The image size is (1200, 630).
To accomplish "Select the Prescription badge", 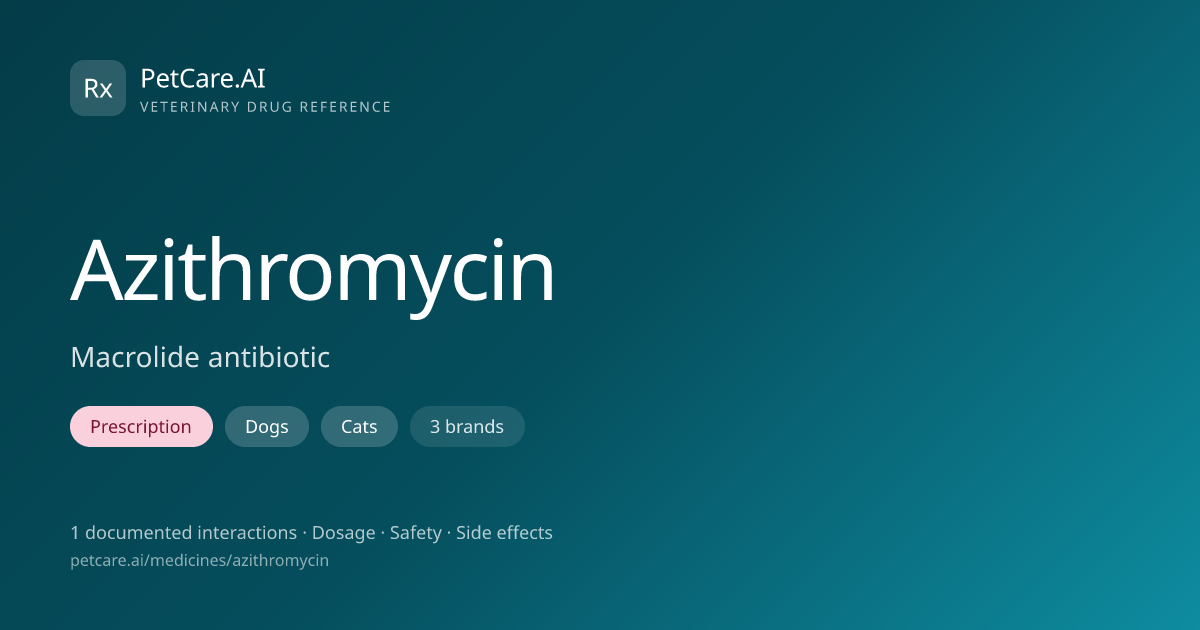I will point(141,427).
